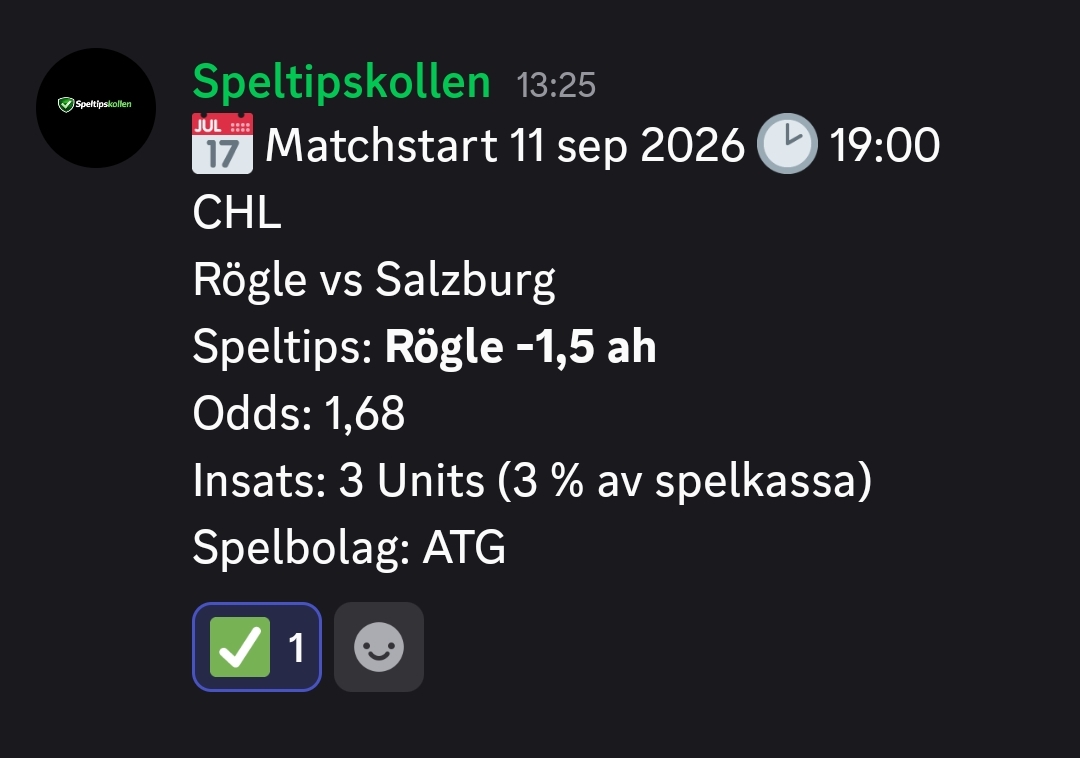Click the bold Rögle -1,5 ah tip
1080x758 pixels.
520,346
